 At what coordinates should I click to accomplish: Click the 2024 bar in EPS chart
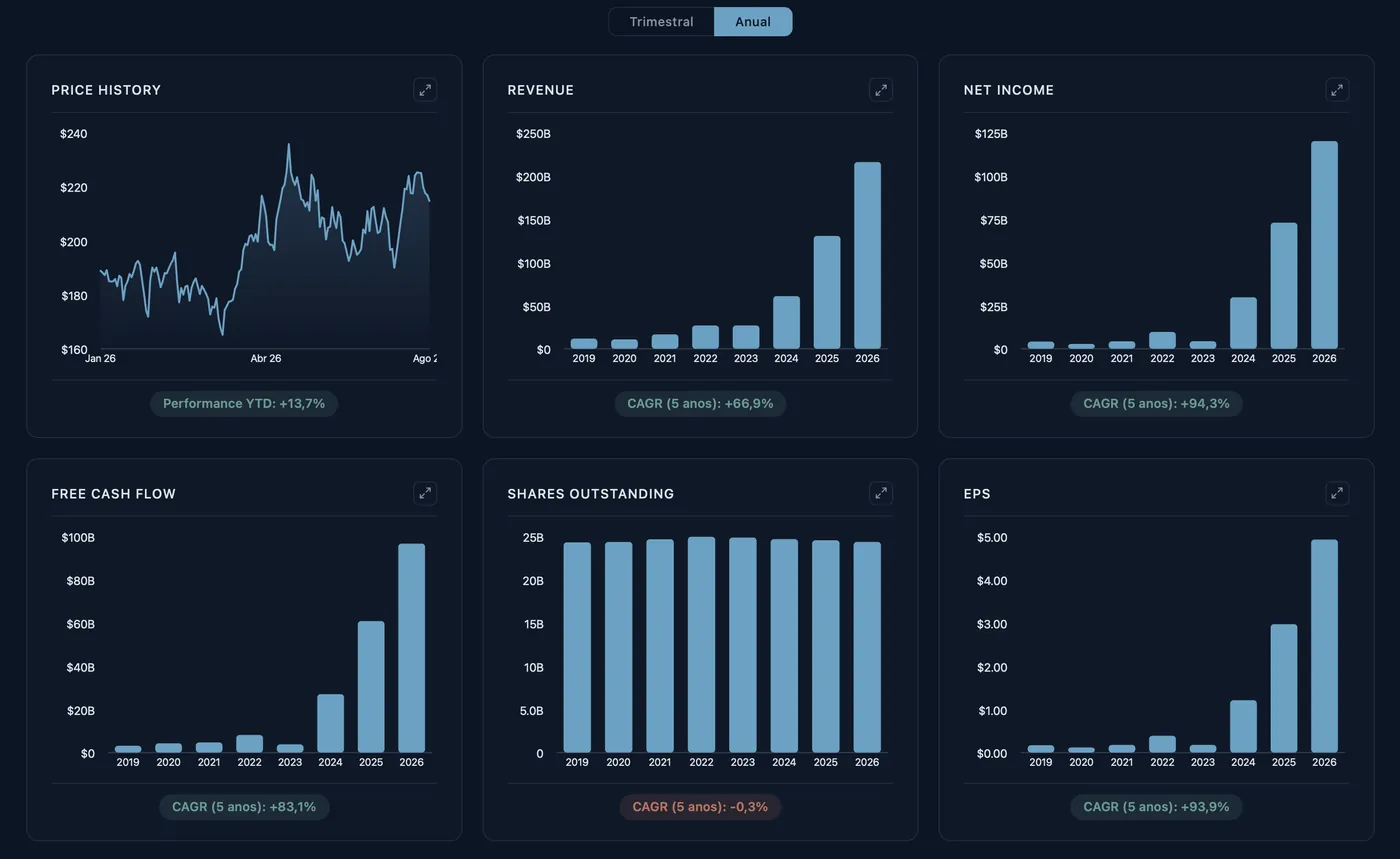pos(1243,726)
